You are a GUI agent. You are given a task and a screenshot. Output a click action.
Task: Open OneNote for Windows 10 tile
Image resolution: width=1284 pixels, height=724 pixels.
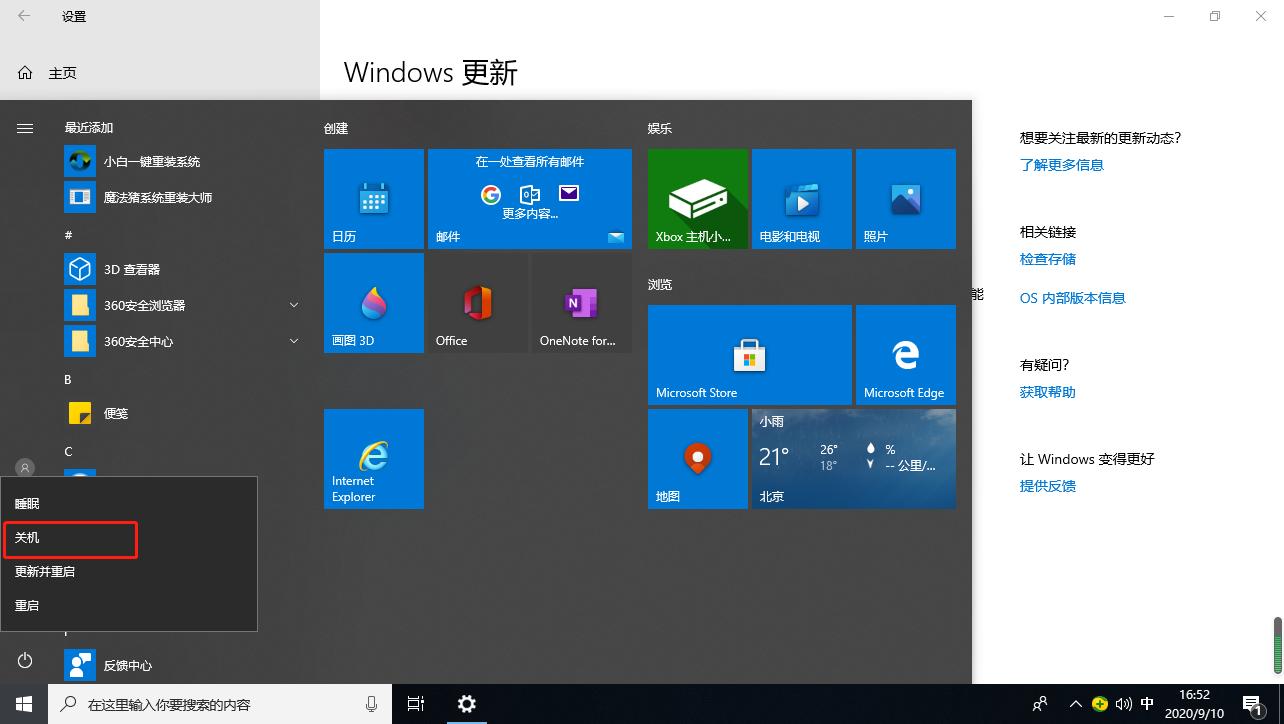click(580, 302)
